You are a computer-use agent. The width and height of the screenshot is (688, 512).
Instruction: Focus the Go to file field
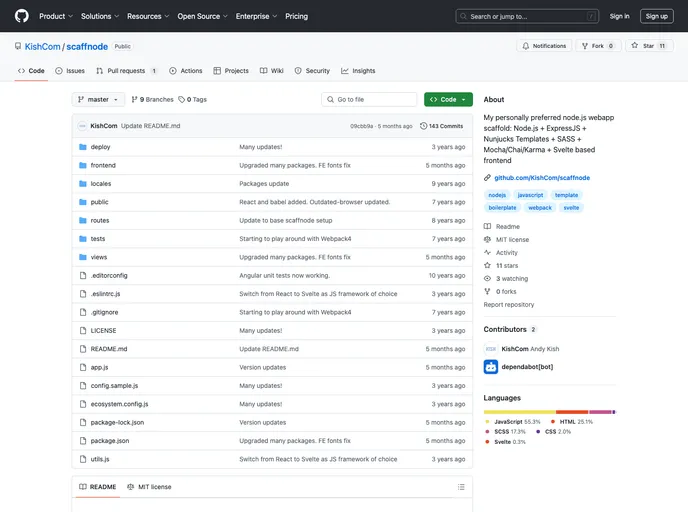tap(369, 100)
